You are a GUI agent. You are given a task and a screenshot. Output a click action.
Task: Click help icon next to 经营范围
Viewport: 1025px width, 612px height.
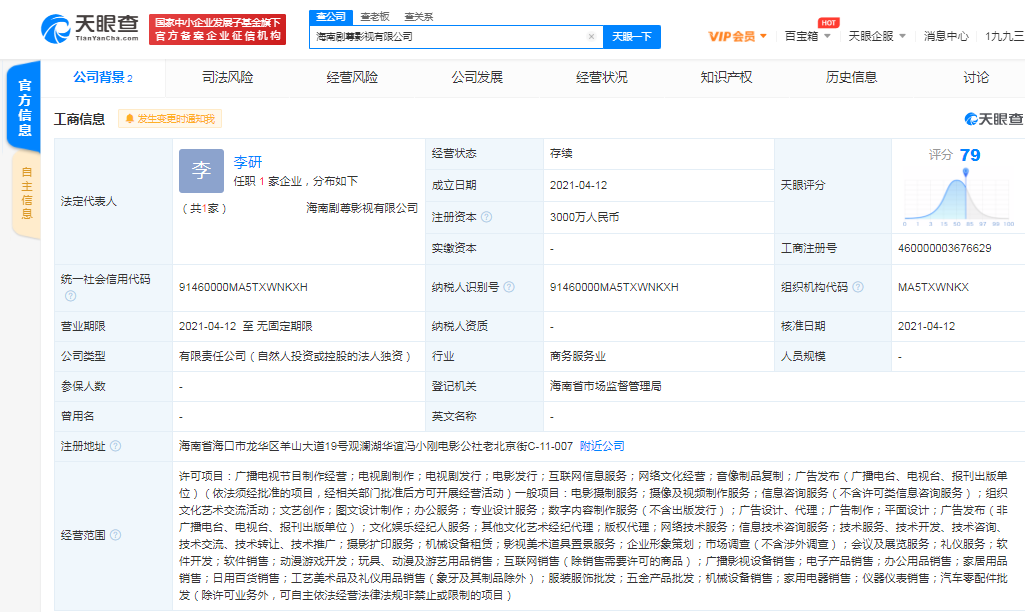pyautogui.click(x=115, y=535)
